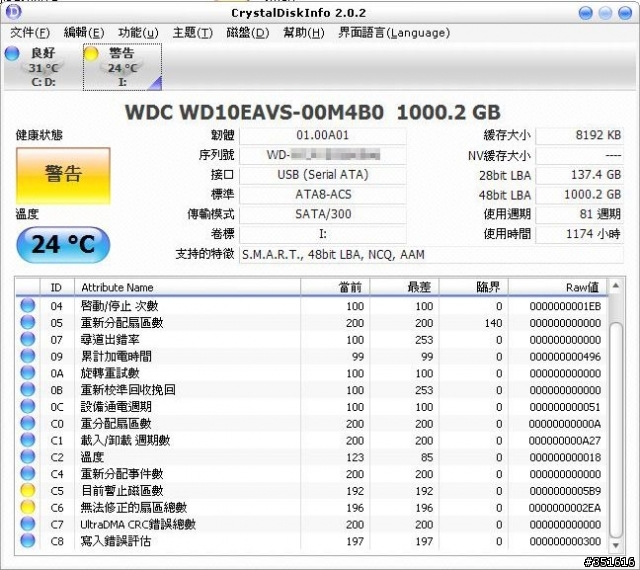Click the Raw值 column header
640x570 pixels.
click(558, 287)
